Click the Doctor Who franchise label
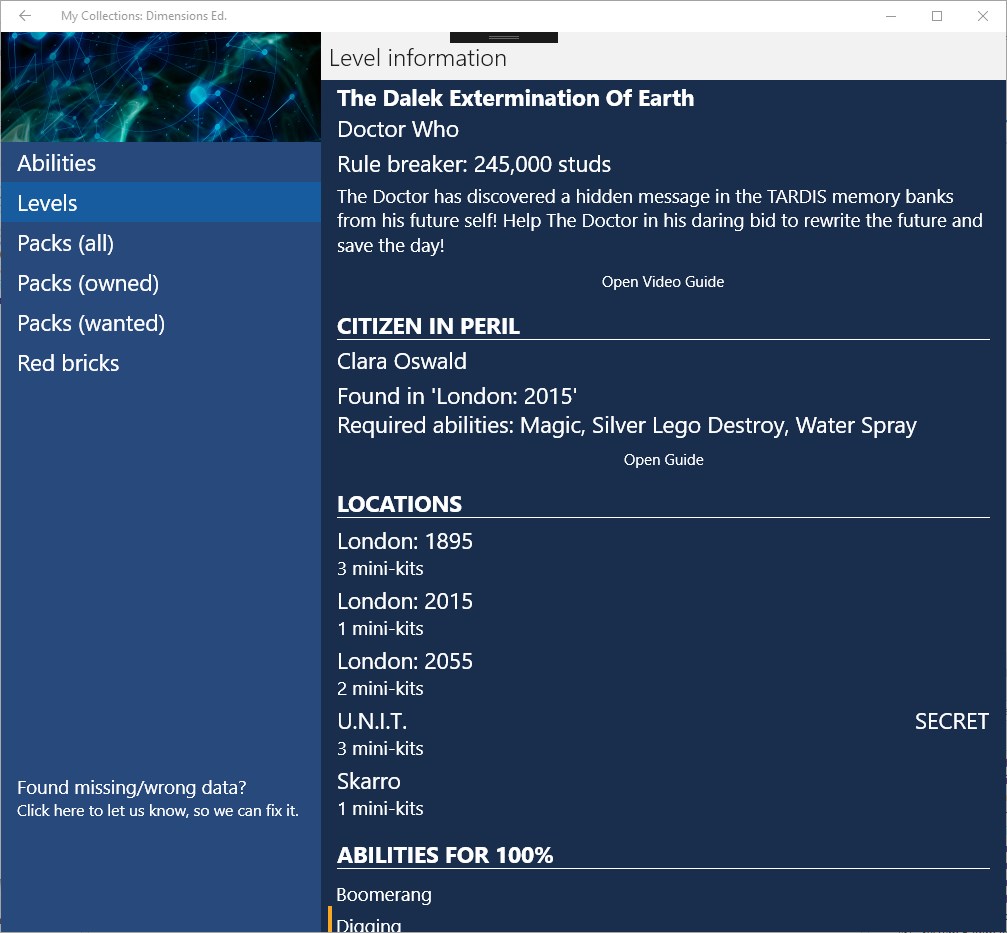 pyautogui.click(x=398, y=129)
